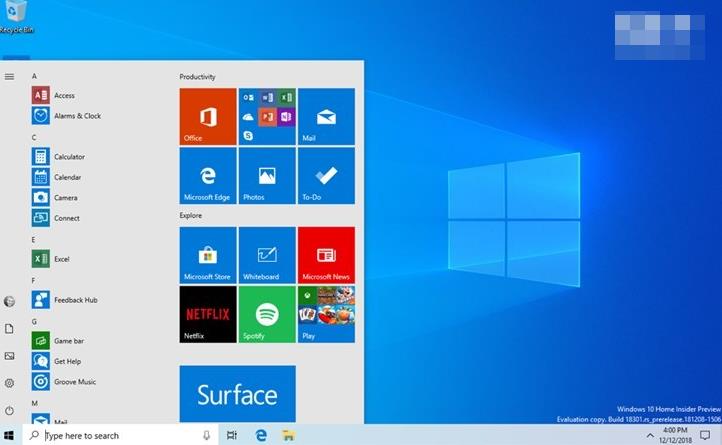
Task: Open Task View on the taskbar
Action: (232, 435)
